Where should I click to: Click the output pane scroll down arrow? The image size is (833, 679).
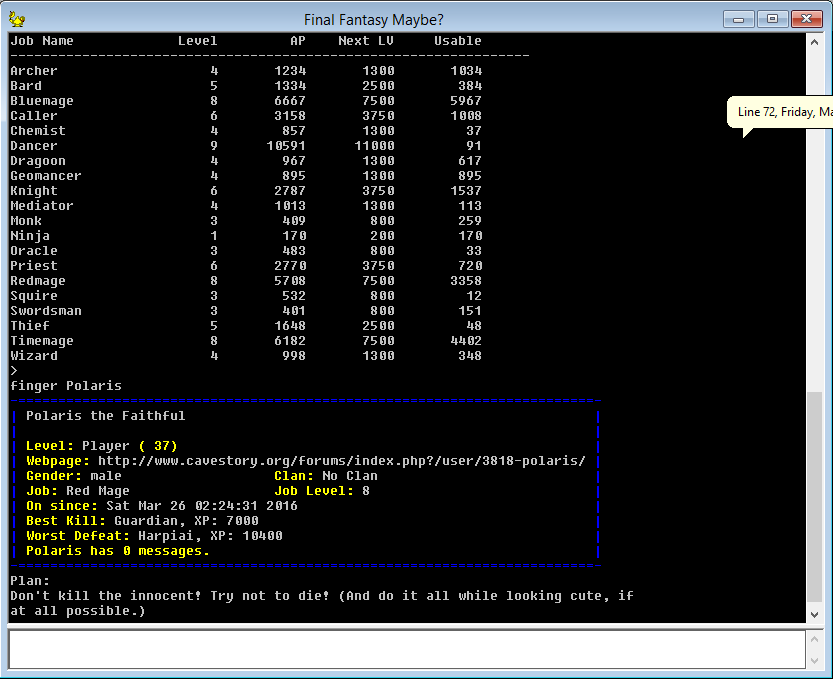tap(814, 615)
